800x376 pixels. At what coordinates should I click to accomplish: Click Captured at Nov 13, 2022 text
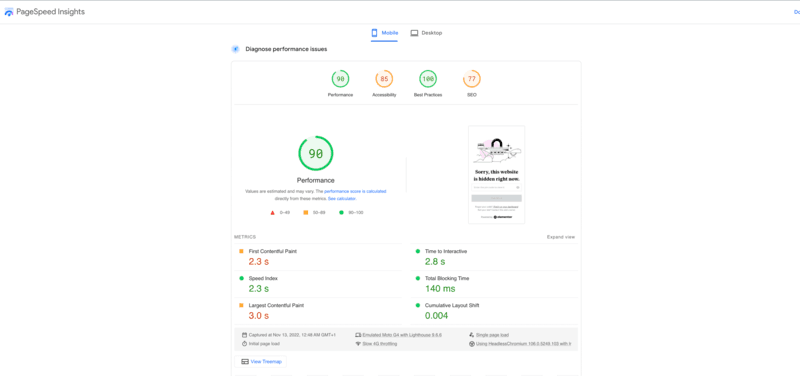pyautogui.click(x=292, y=335)
